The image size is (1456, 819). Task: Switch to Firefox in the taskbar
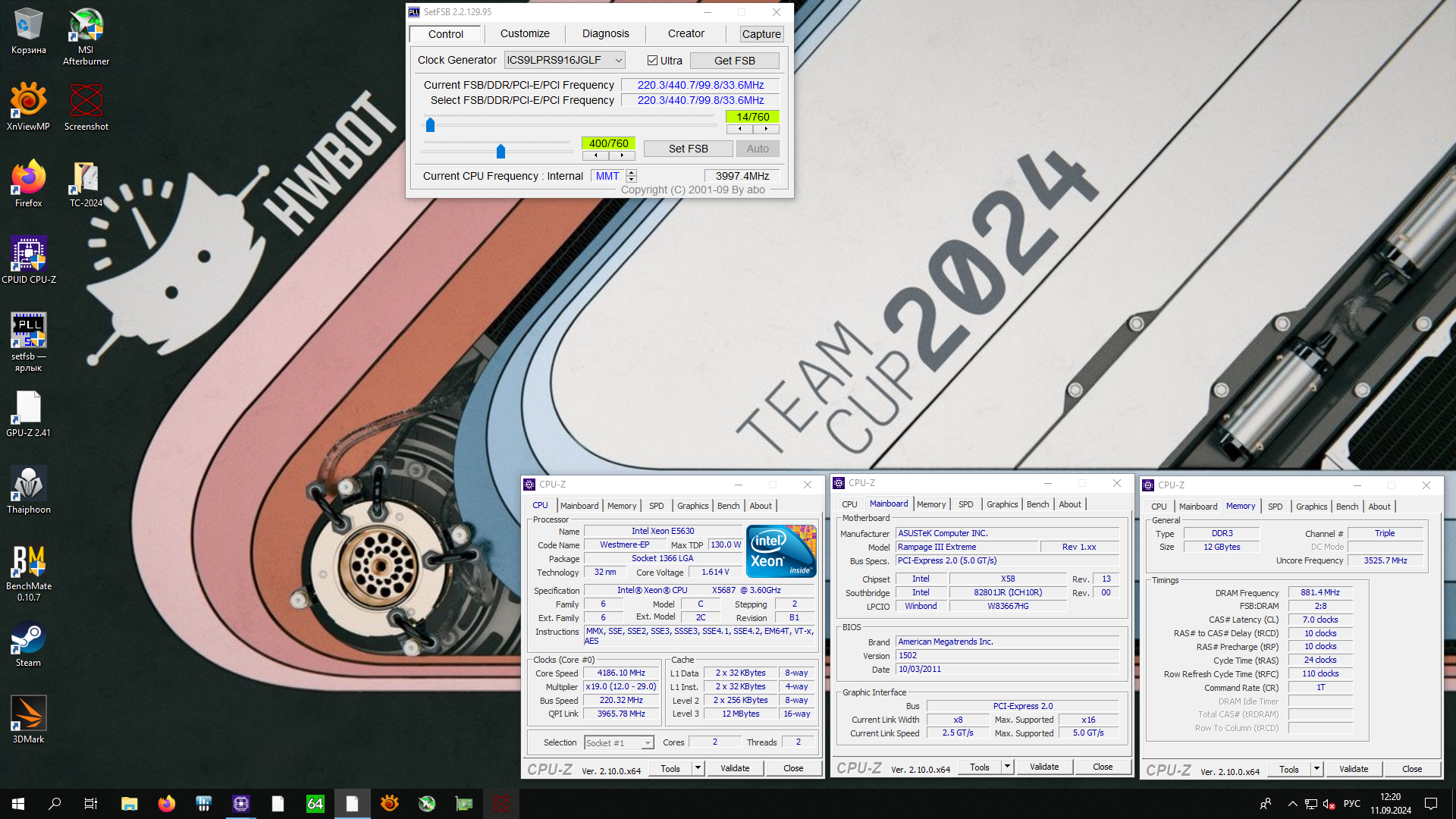click(166, 804)
